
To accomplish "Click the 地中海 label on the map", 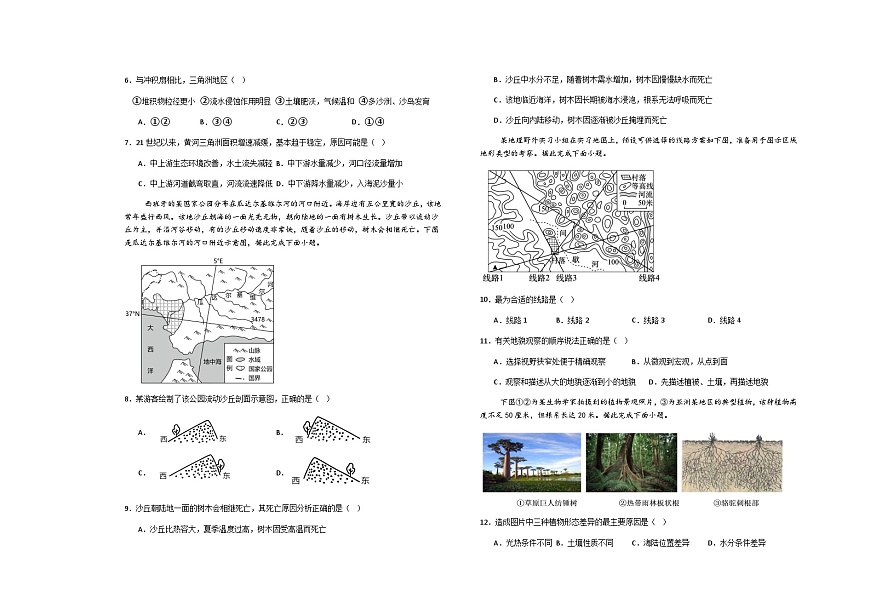I will (210, 361).
